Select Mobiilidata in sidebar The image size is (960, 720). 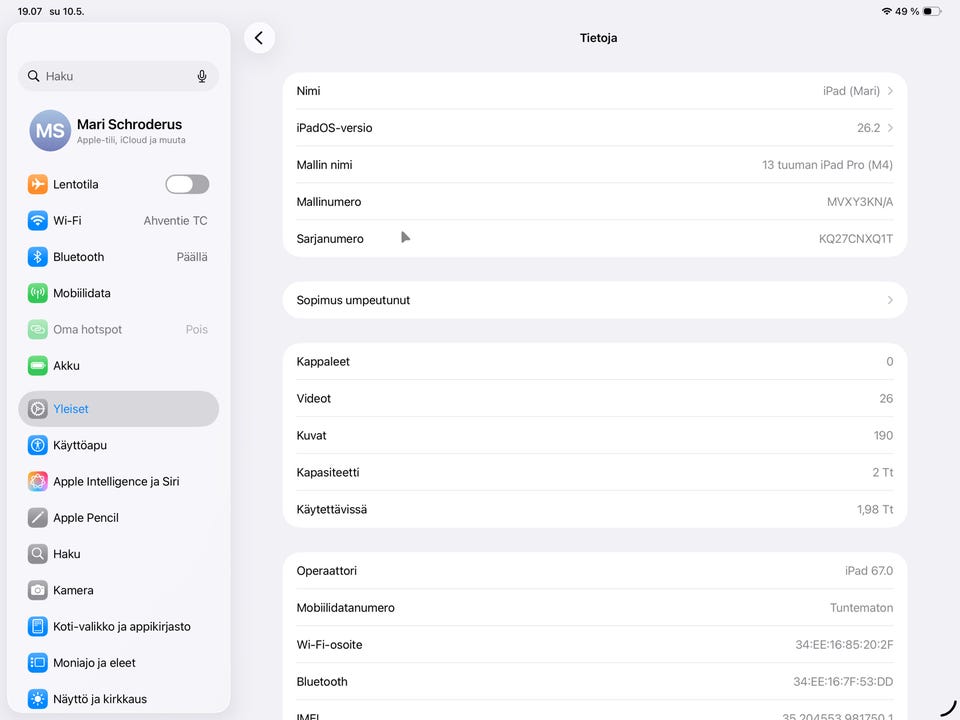coord(119,293)
